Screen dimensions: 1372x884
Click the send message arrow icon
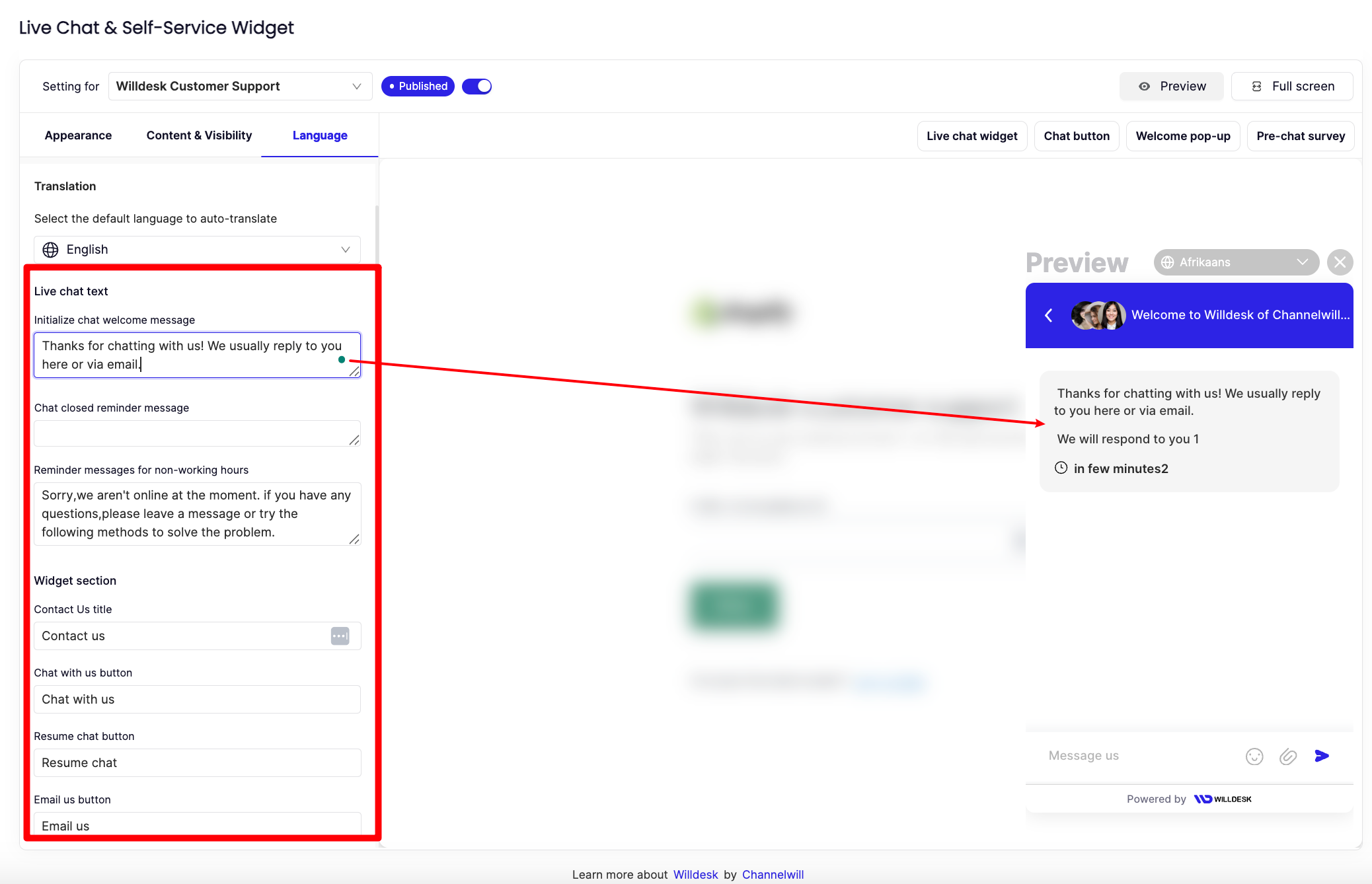(x=1322, y=756)
